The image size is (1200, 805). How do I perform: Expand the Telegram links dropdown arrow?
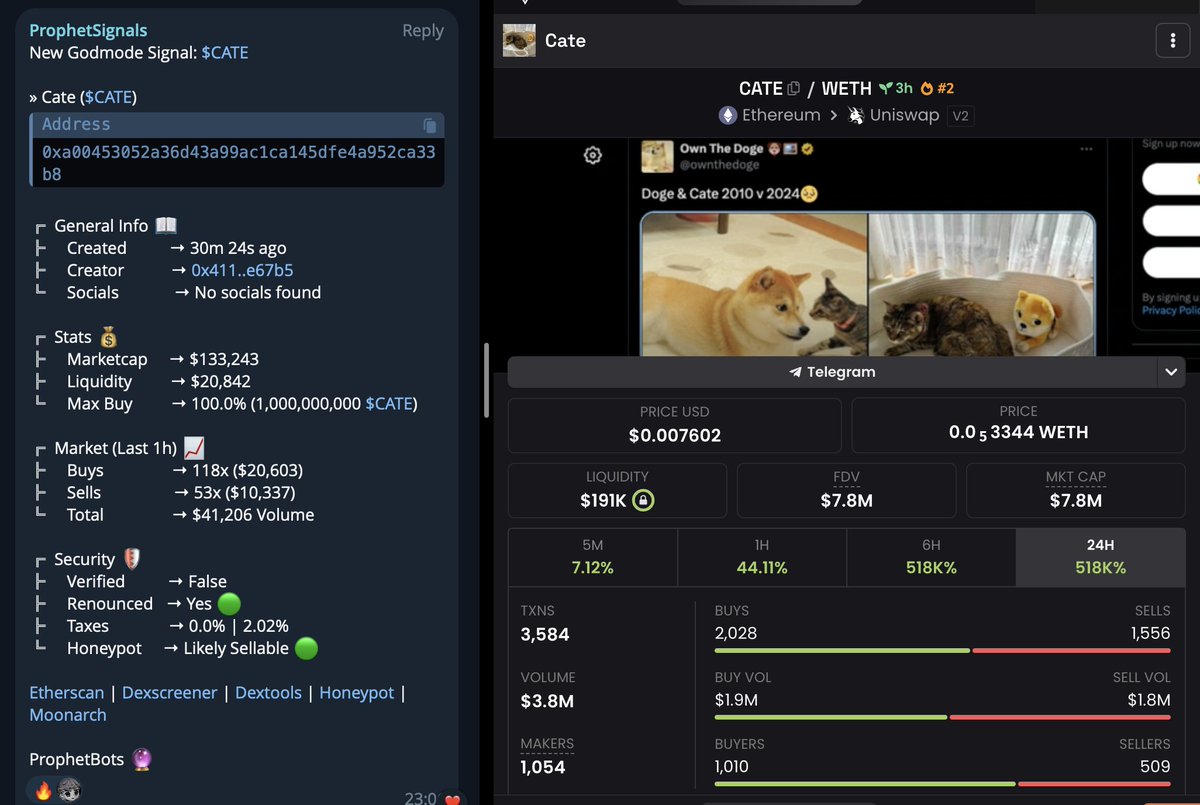pyautogui.click(x=1171, y=372)
